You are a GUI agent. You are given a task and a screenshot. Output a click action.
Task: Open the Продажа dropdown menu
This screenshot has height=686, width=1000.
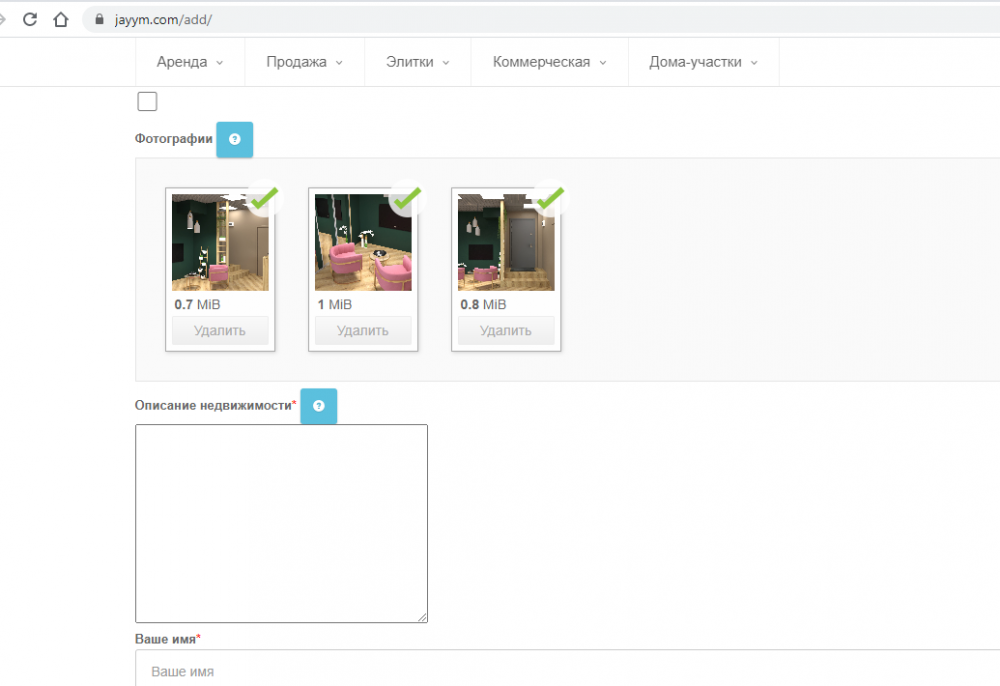[304, 62]
